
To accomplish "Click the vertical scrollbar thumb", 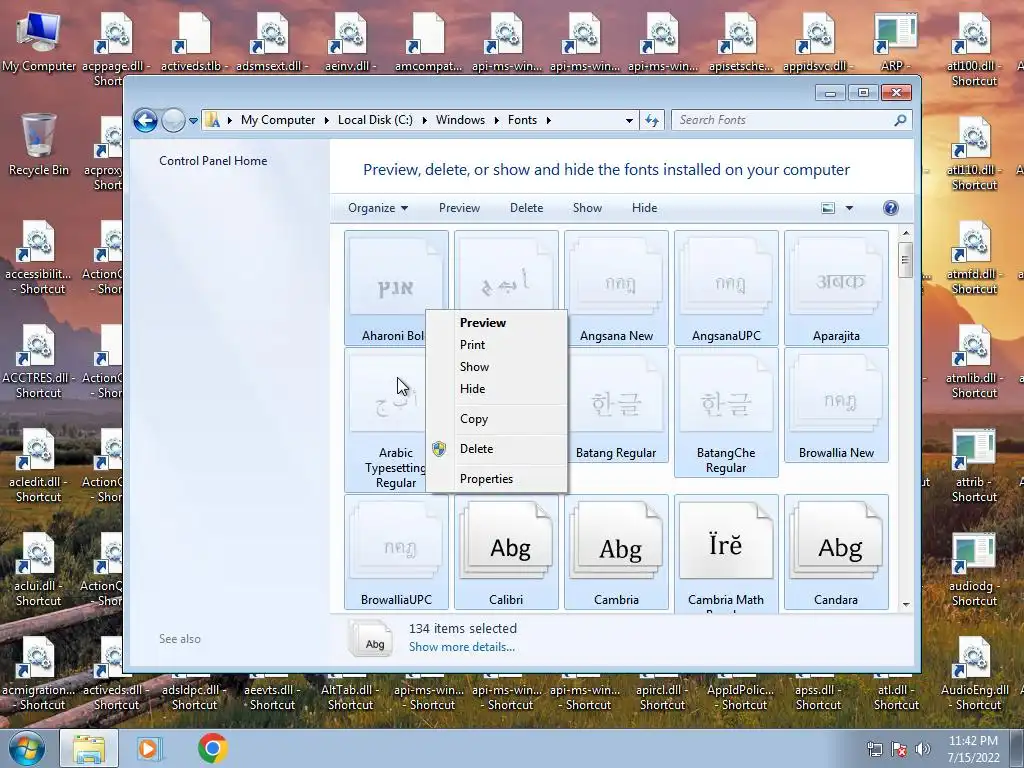I will point(906,260).
